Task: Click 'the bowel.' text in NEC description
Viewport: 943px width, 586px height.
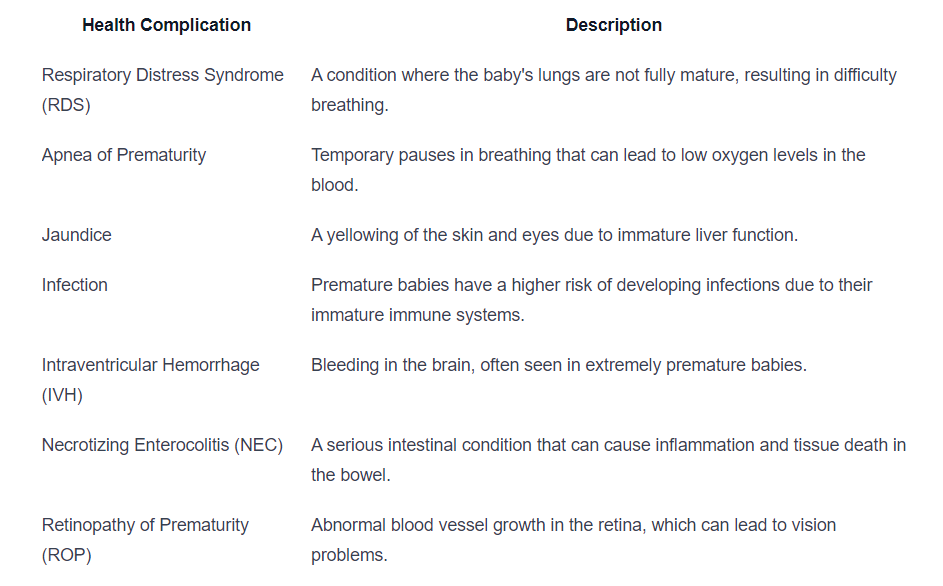Action: [x=351, y=475]
